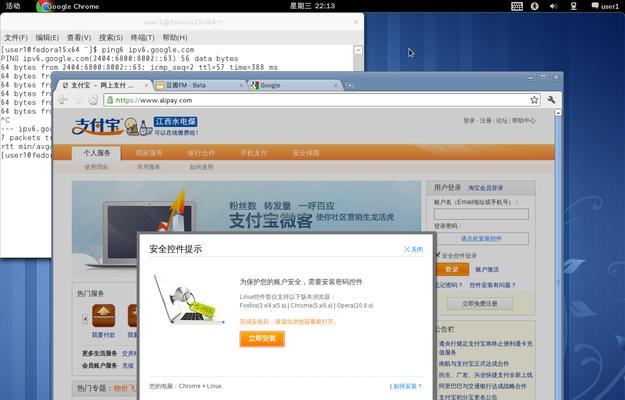
Task: Click the terminal scrollbar up arrow
Action: pyautogui.click(x=358, y=50)
